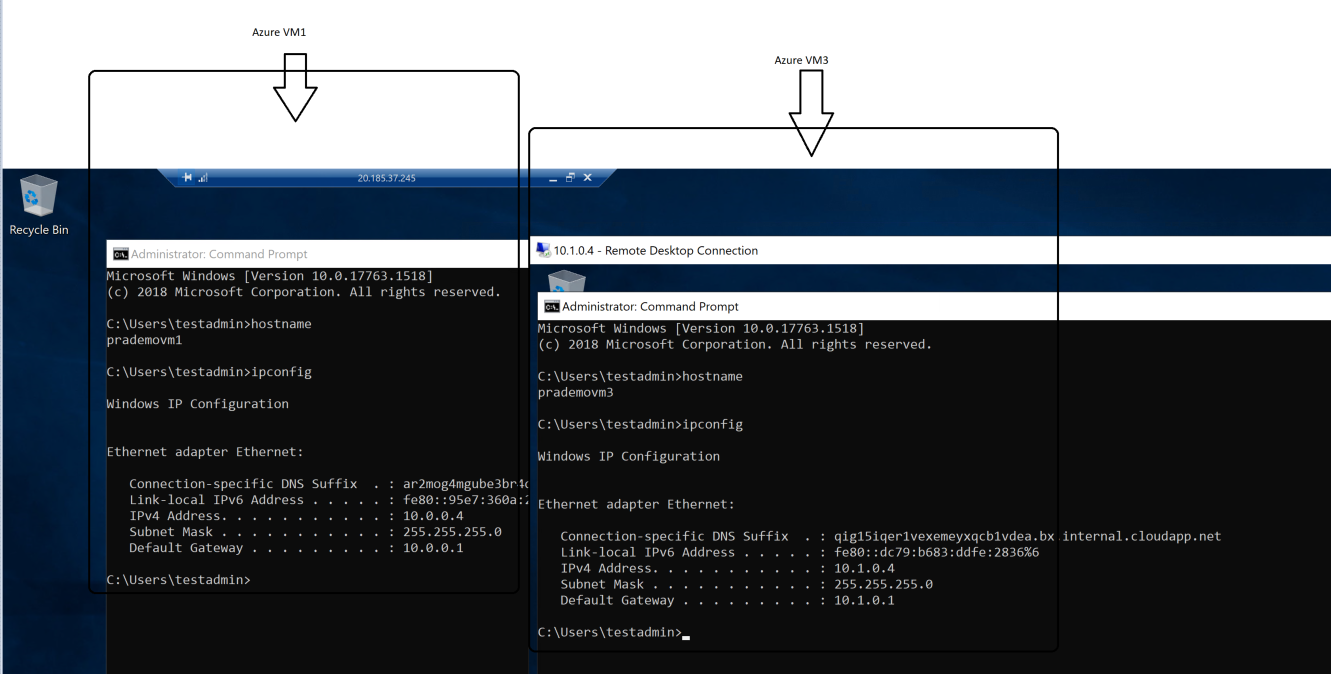
Task: Click Subnet Mask line in pradomovm3 window
Action: [746, 584]
